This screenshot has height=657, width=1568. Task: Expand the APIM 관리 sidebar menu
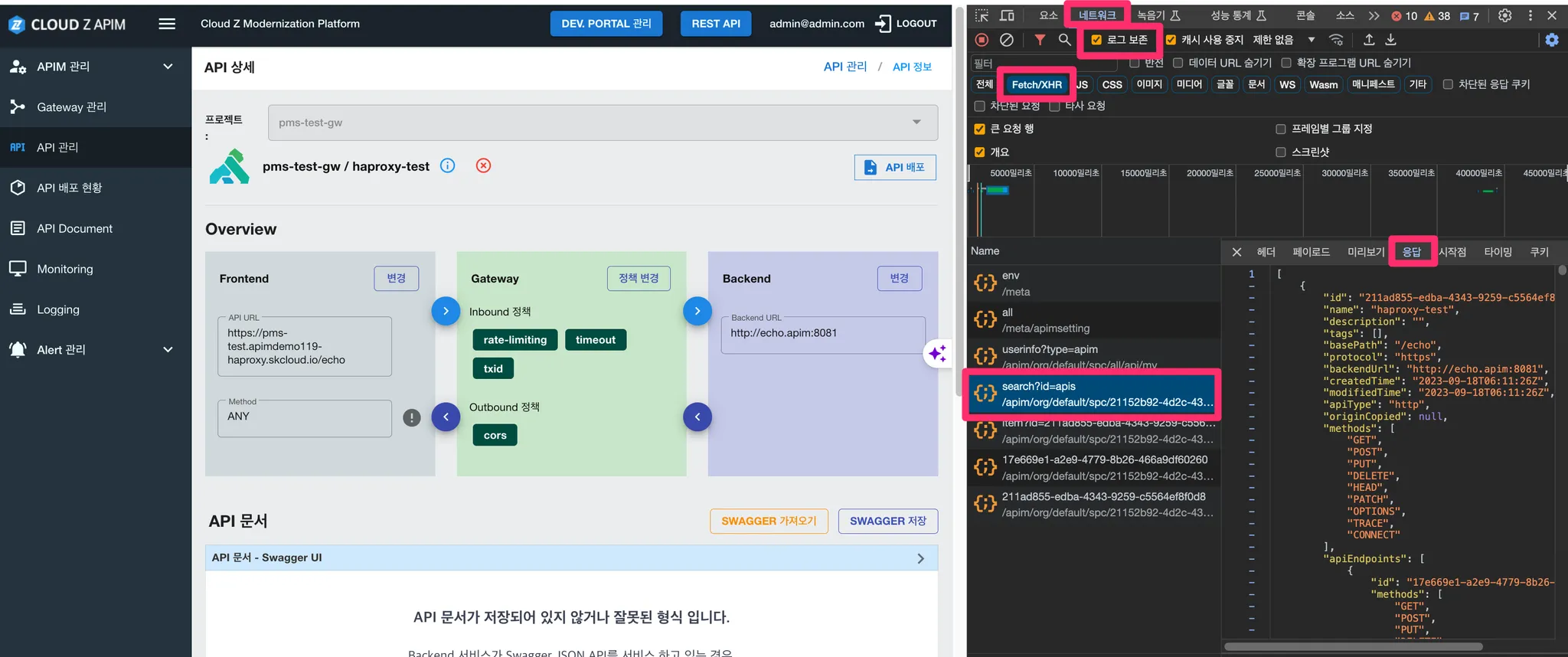[x=95, y=67]
